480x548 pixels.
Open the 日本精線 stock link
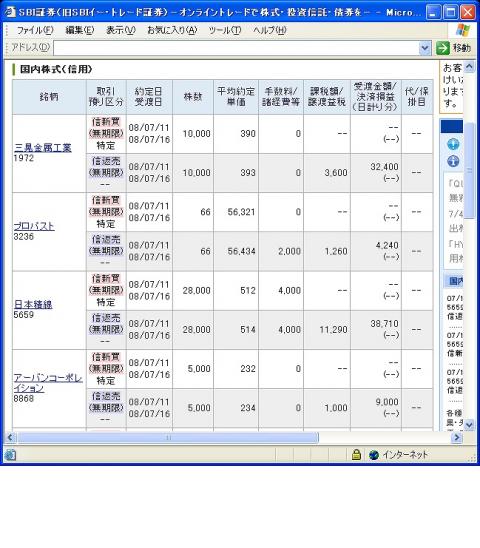33,304
